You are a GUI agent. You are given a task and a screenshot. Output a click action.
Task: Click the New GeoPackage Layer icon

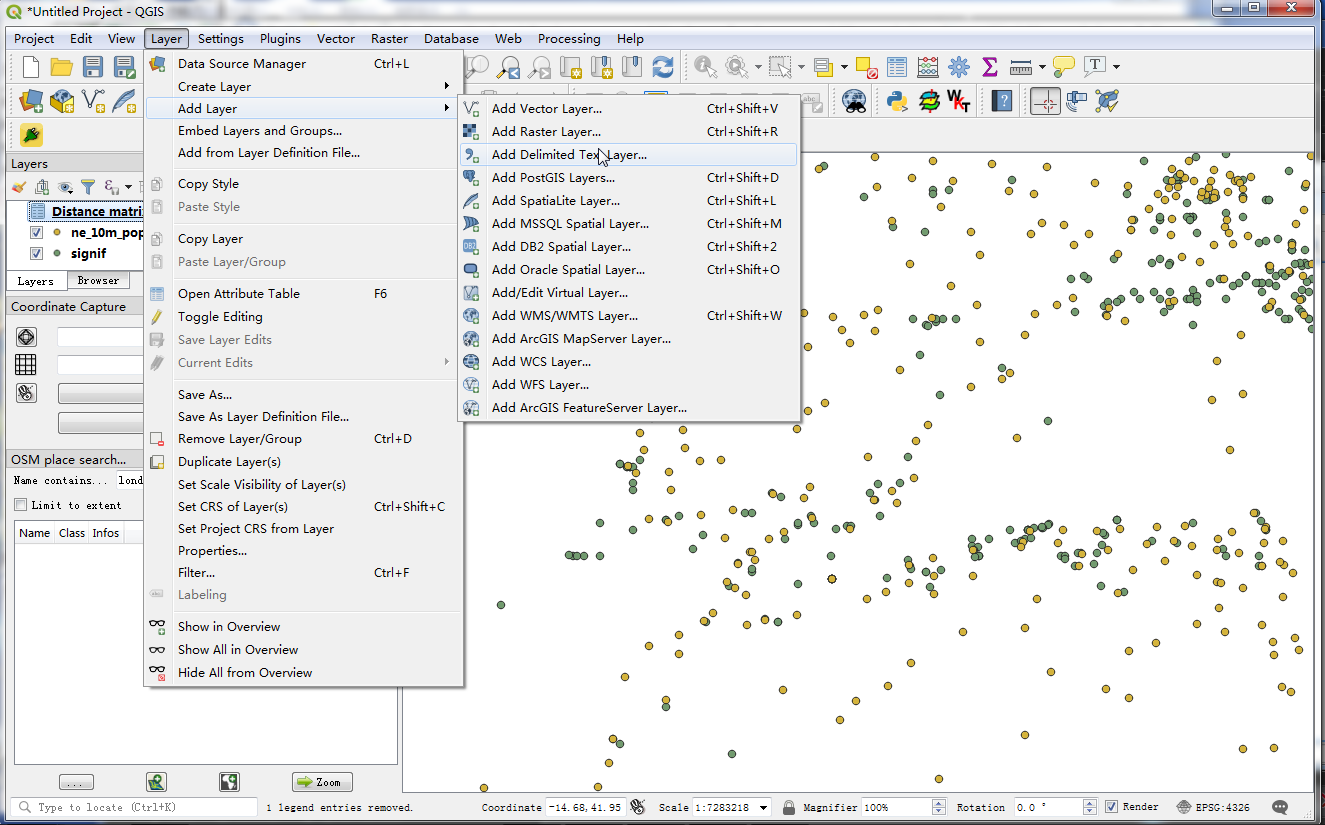[x=62, y=101]
